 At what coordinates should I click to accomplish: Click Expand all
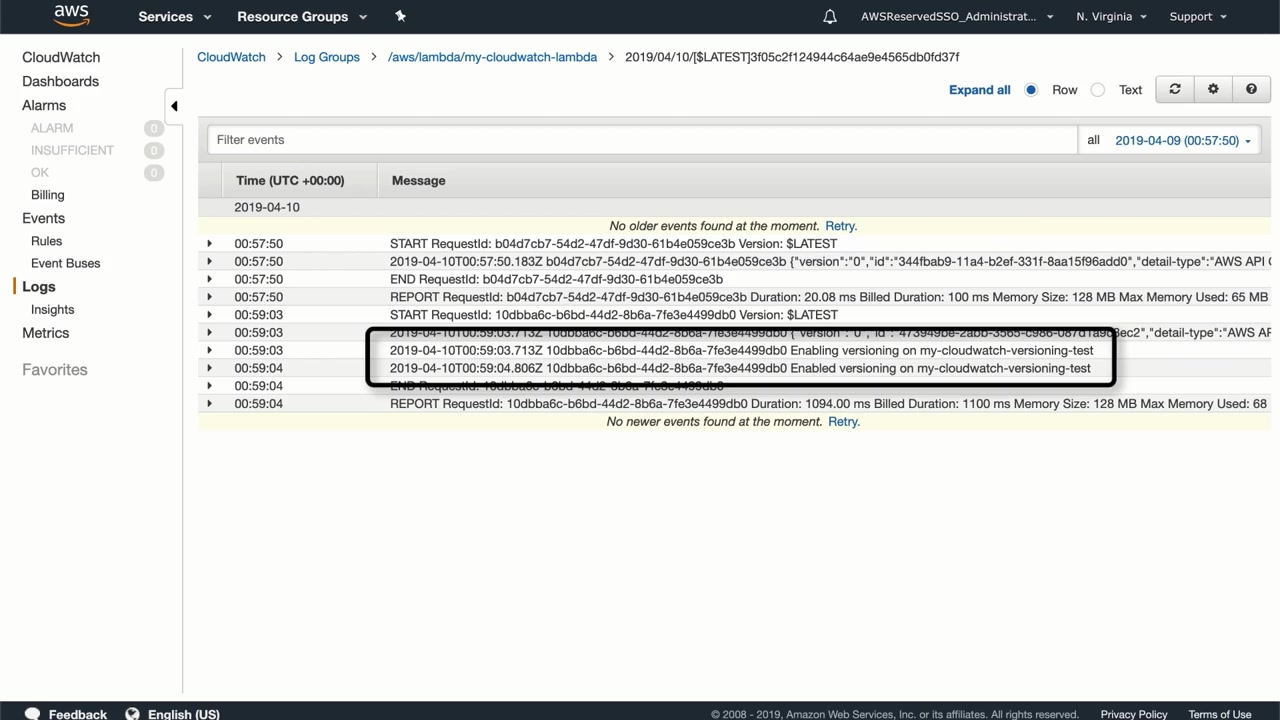(x=980, y=90)
